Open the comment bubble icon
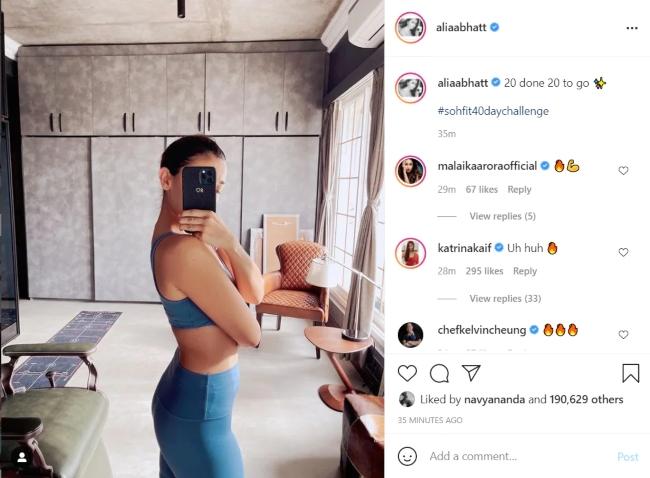The image size is (650, 478). pyautogui.click(x=439, y=373)
